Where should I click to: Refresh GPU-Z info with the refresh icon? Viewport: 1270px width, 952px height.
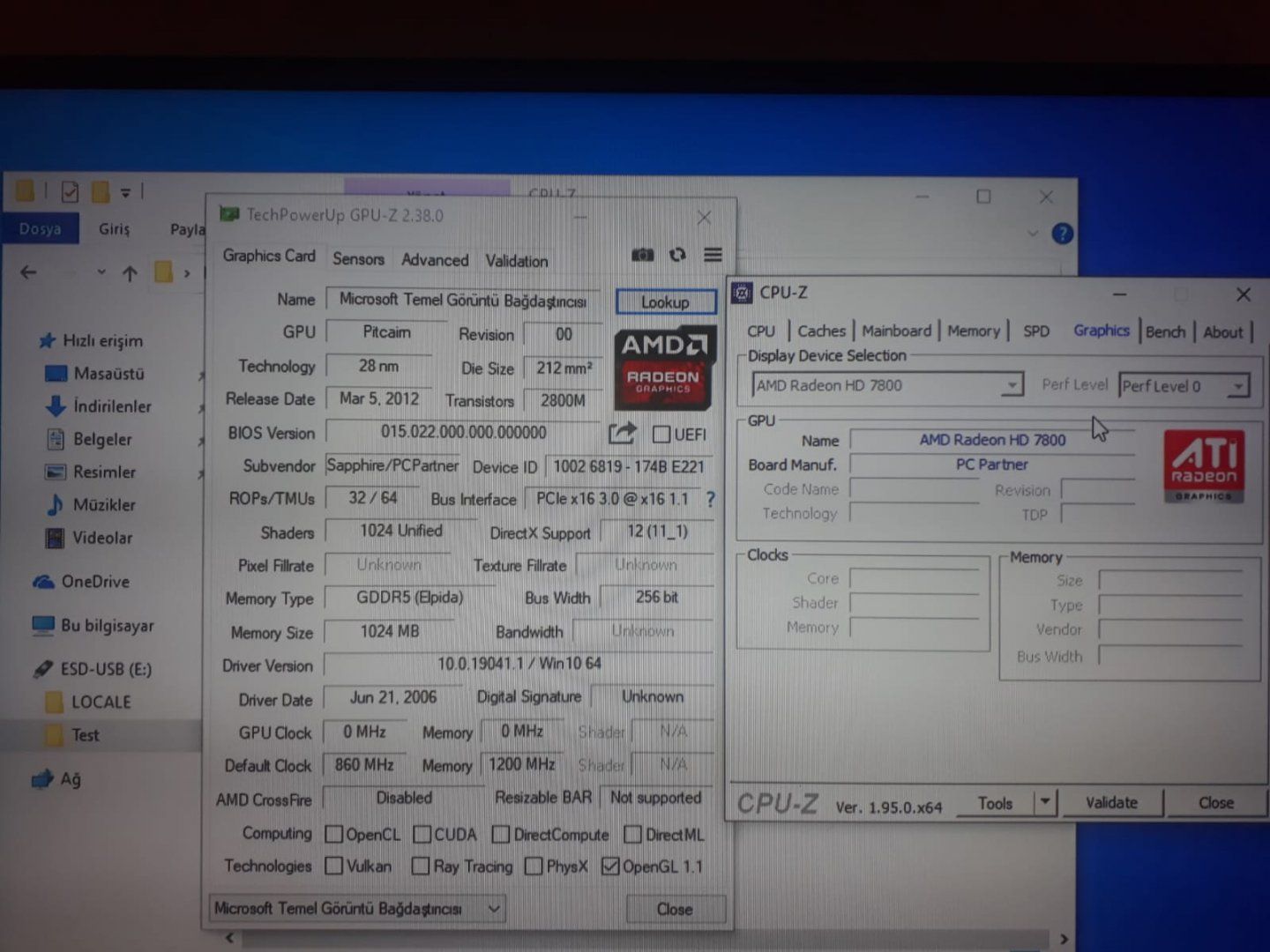coord(677,255)
